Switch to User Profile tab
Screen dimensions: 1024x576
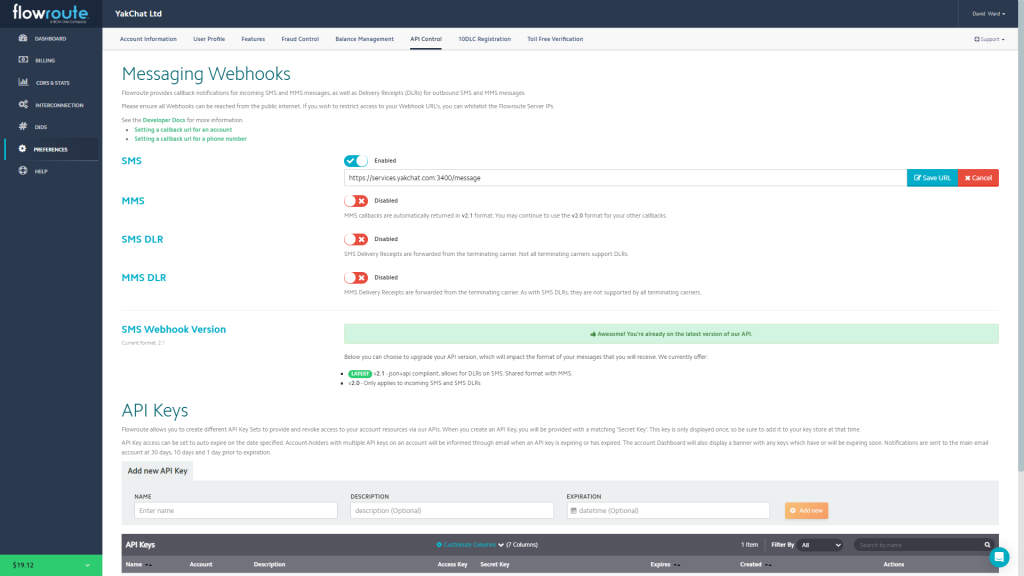pyautogui.click(x=209, y=39)
